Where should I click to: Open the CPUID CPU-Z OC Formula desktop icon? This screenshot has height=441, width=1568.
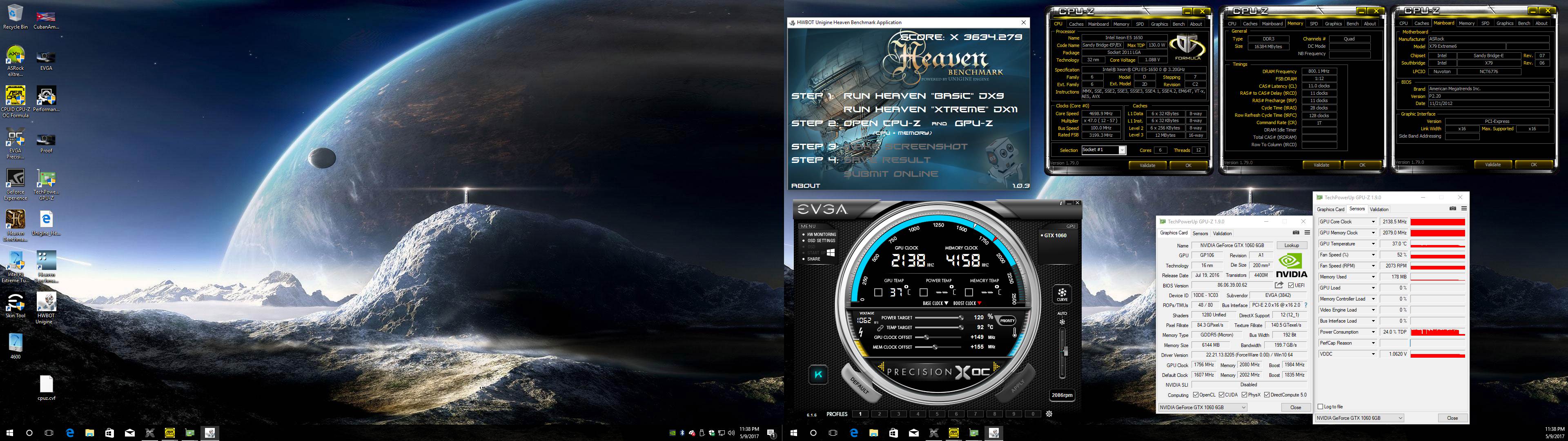tap(15, 101)
